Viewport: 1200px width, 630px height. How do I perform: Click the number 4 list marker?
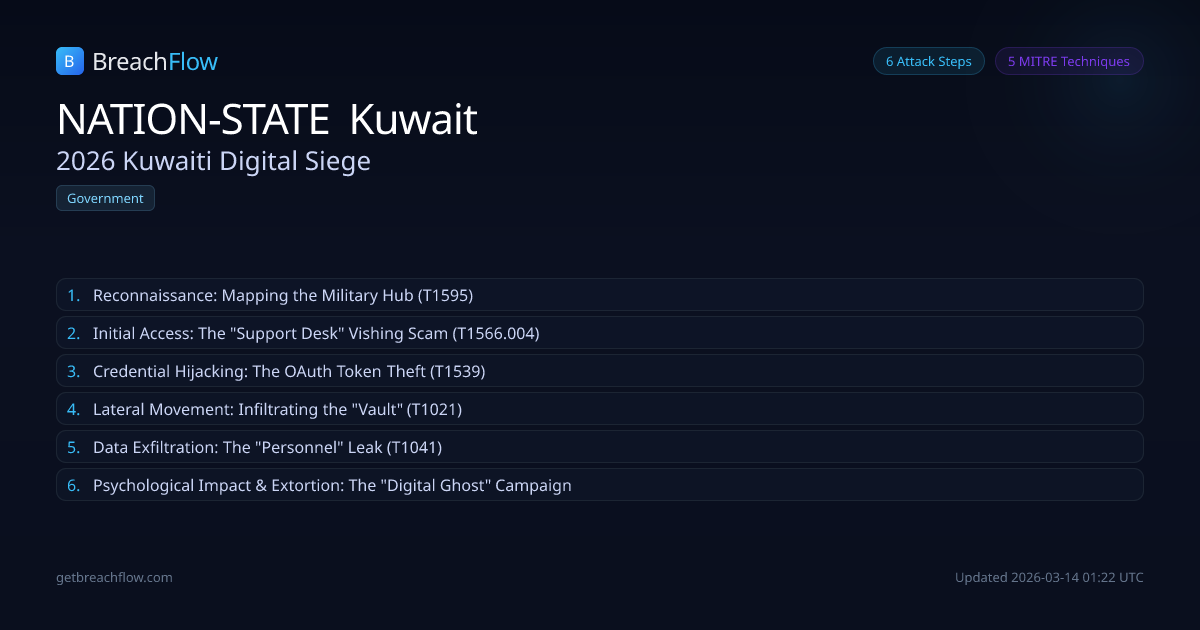[x=73, y=409]
